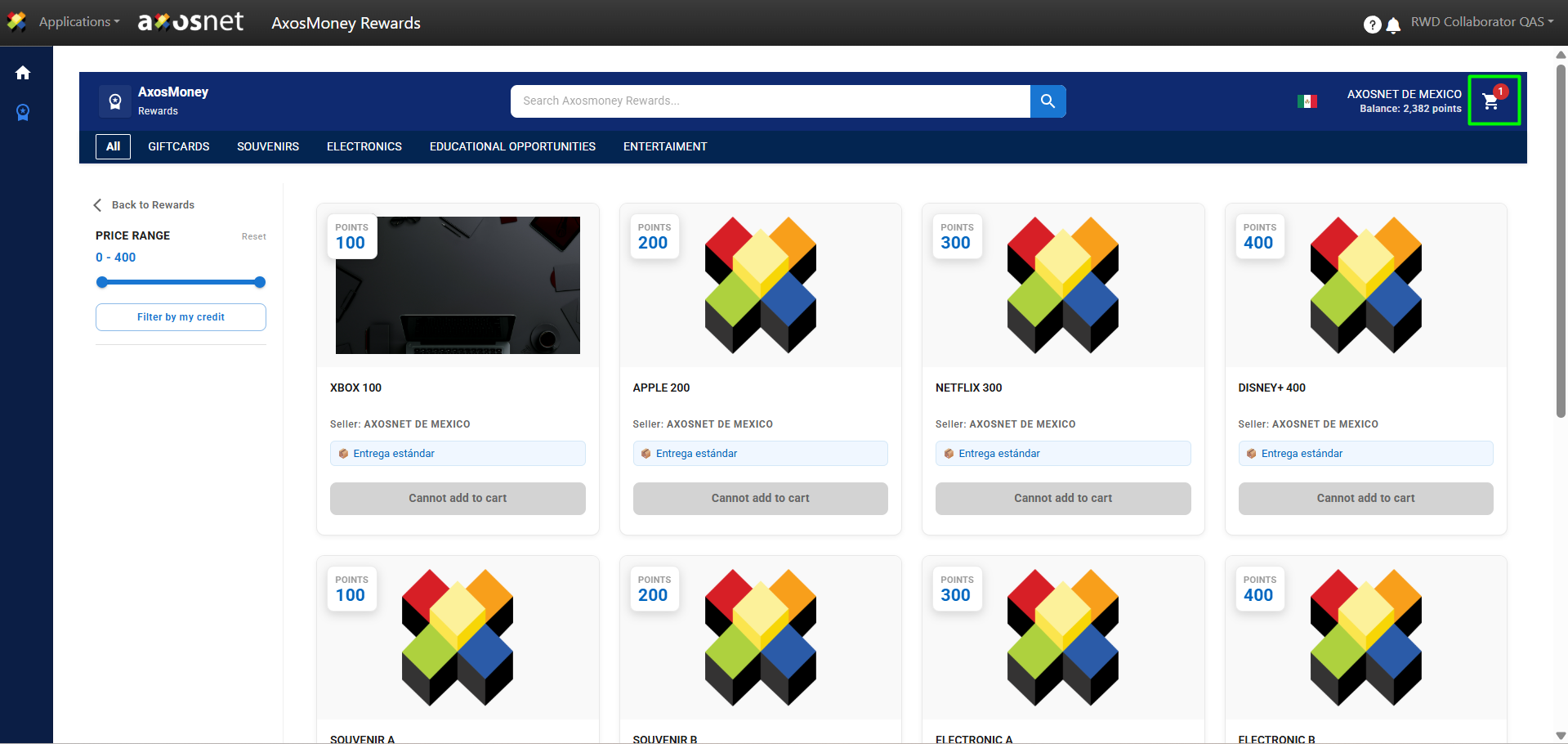Click the right price range slider handle
The height and width of the screenshot is (744, 1568).
pyautogui.click(x=260, y=282)
